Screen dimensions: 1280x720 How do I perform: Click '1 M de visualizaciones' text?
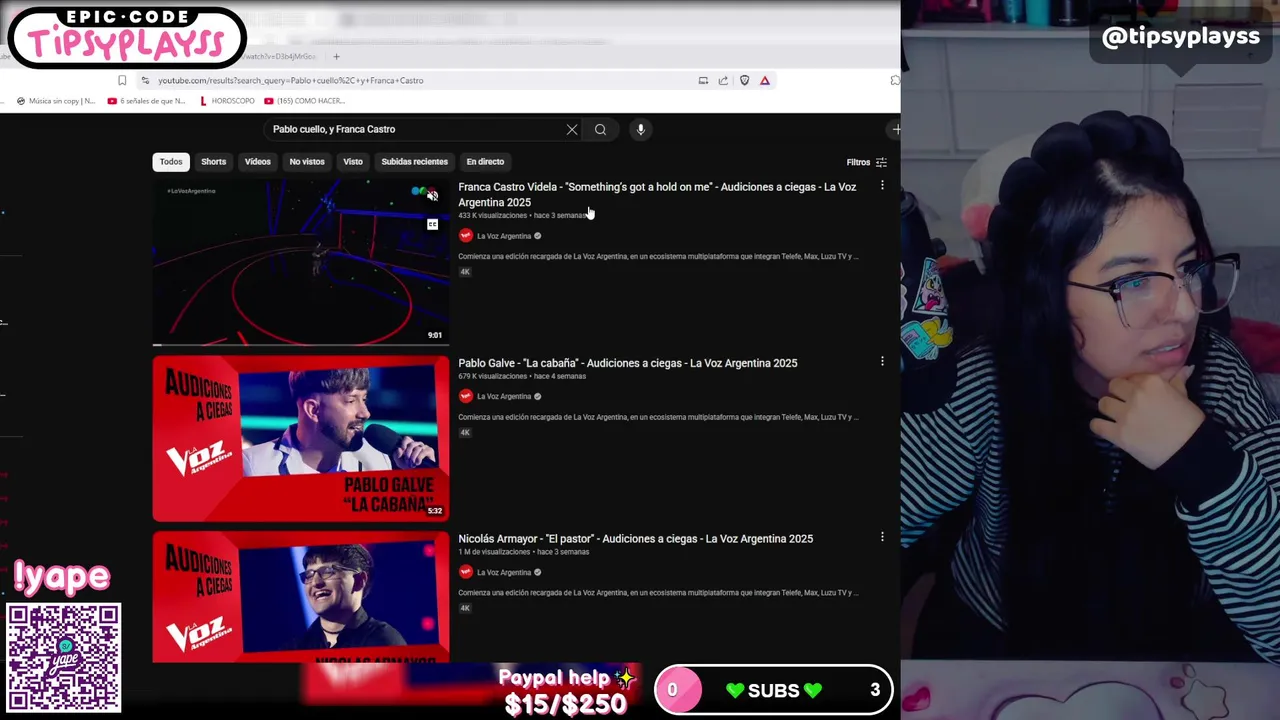point(495,552)
